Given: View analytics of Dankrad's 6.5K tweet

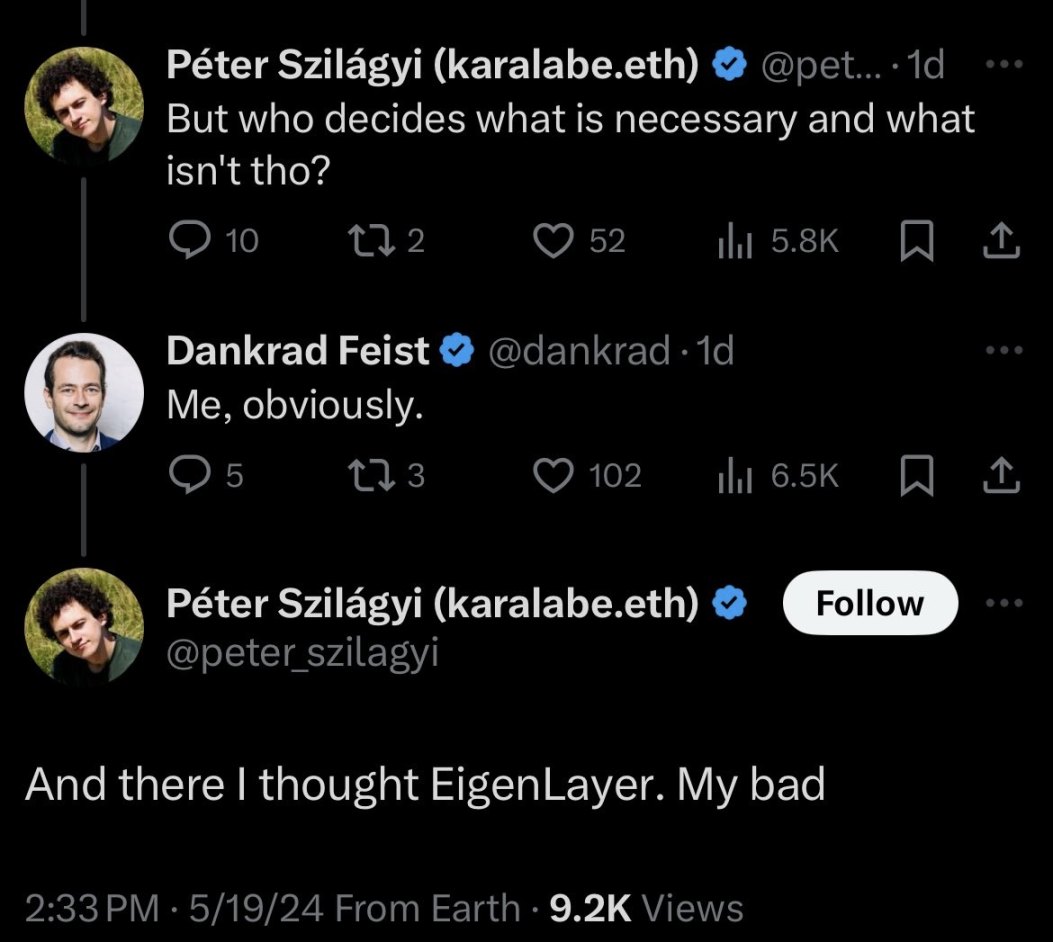Looking at the screenshot, I should point(733,476).
